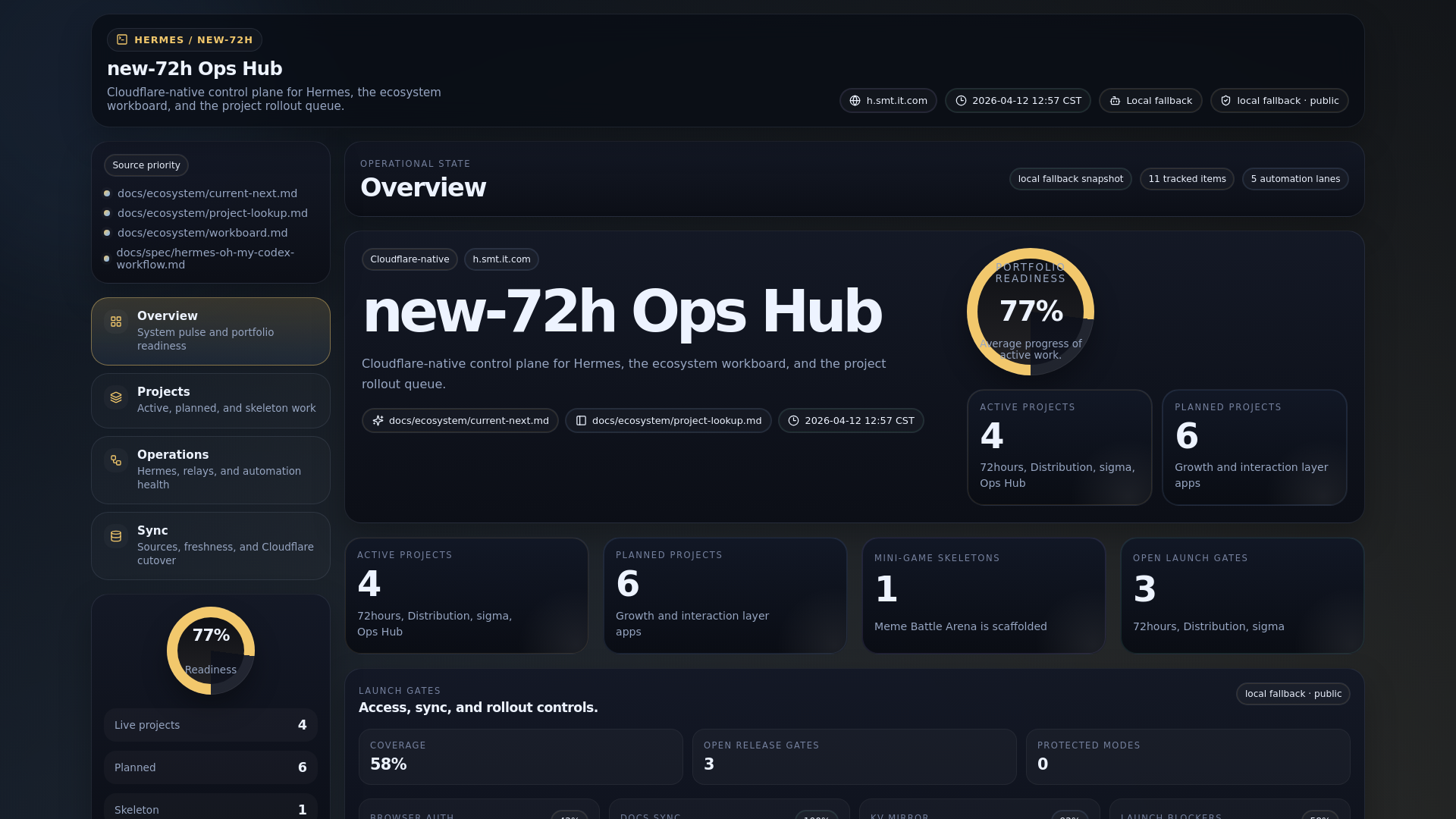
Task: Click the terminal icon in HERMES / NEW-72H badge
Action: click(122, 39)
